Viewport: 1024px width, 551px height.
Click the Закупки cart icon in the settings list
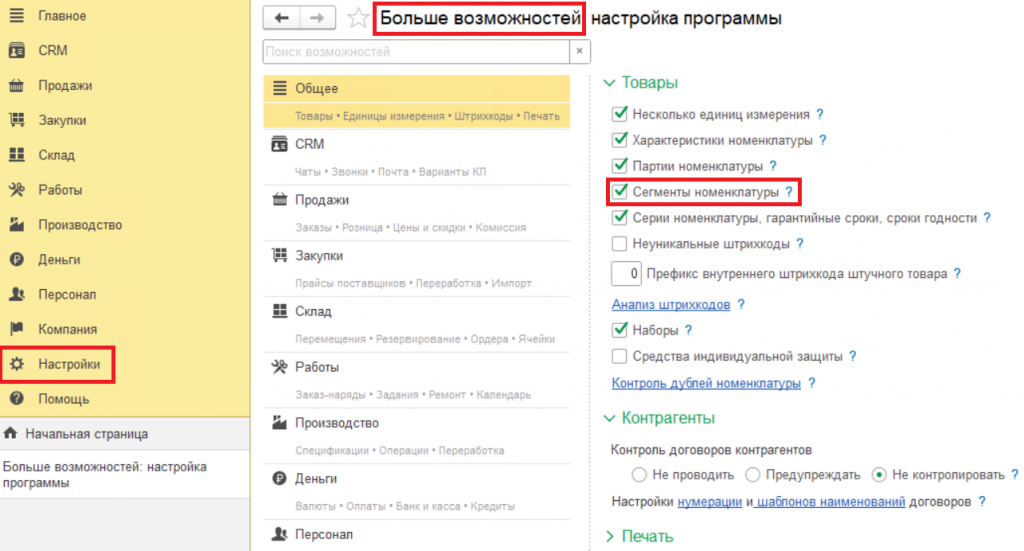click(280, 255)
